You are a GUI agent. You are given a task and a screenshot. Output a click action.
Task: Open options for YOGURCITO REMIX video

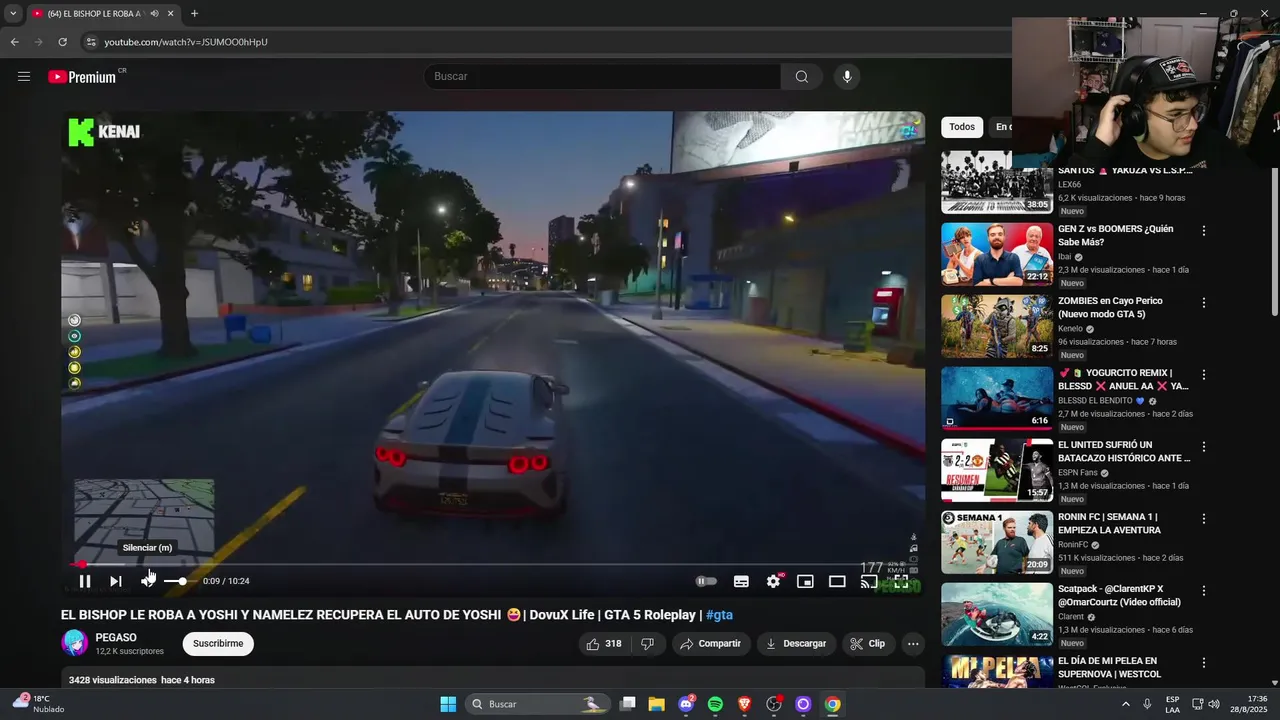coord(1204,375)
